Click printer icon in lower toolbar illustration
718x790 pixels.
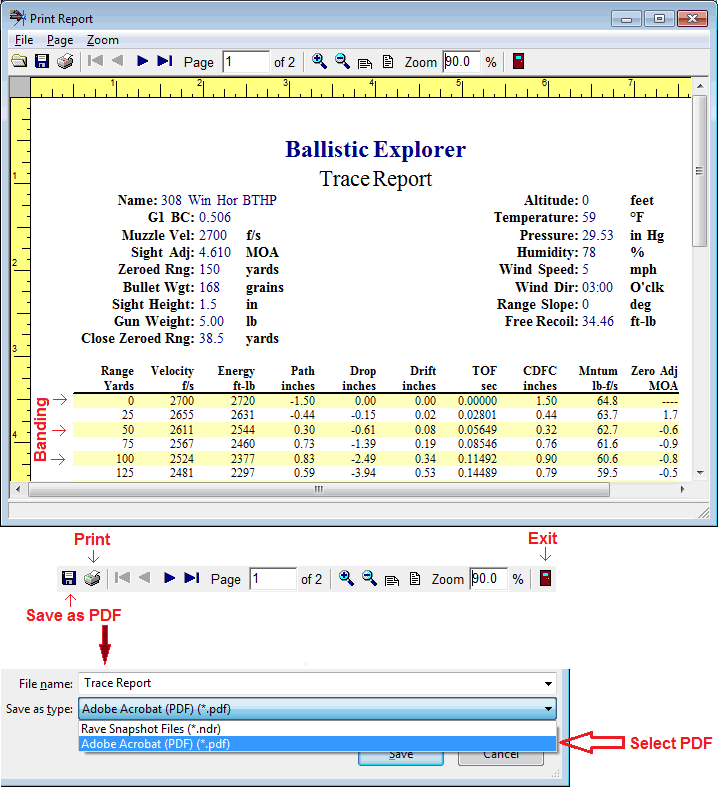92,578
